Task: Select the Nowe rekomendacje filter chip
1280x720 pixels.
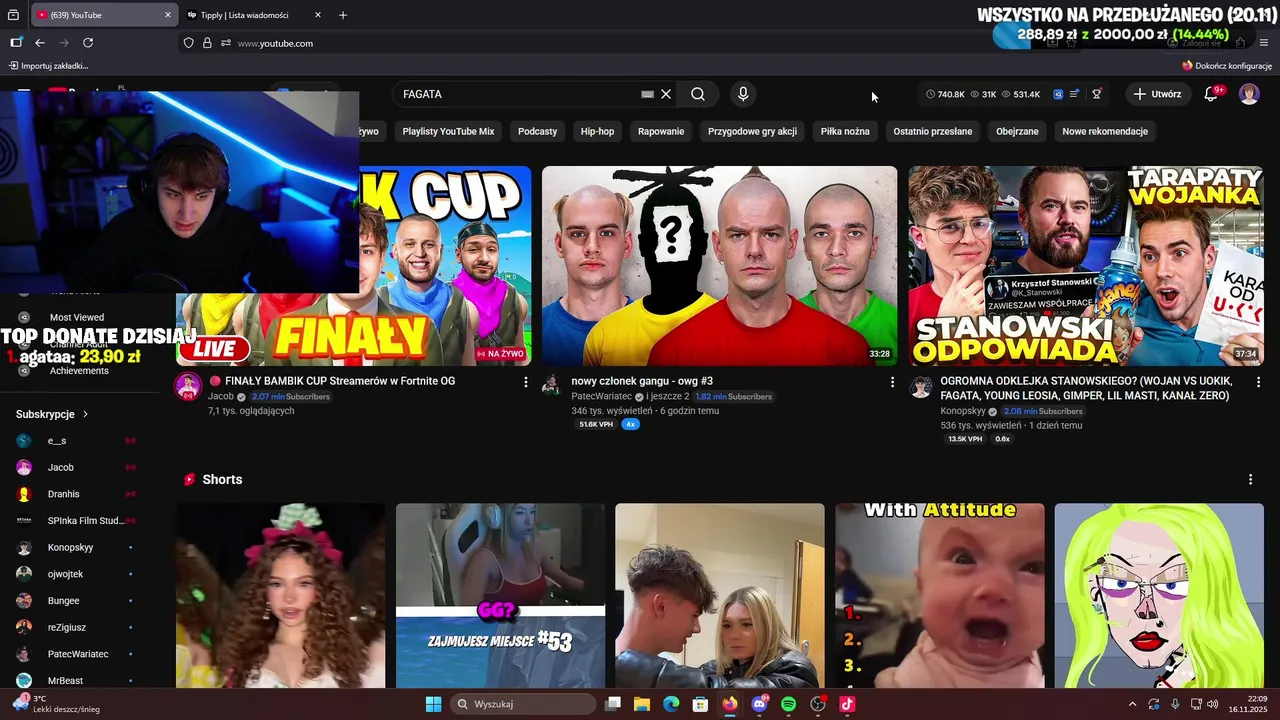Action: click(1105, 131)
